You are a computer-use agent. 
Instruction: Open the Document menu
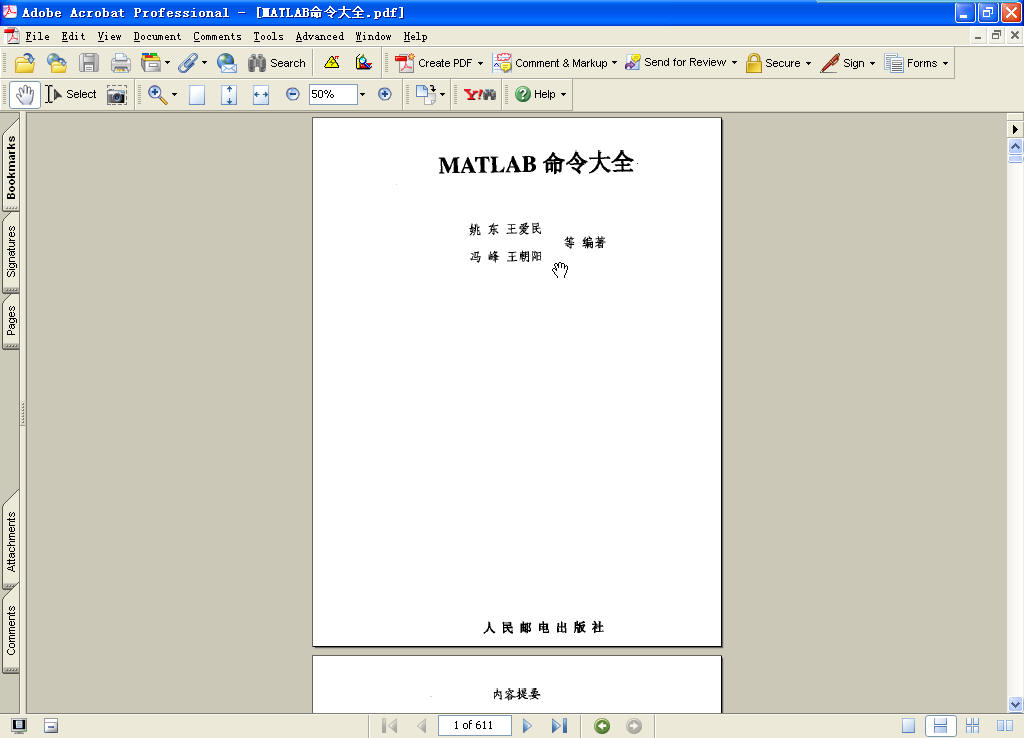click(x=157, y=37)
